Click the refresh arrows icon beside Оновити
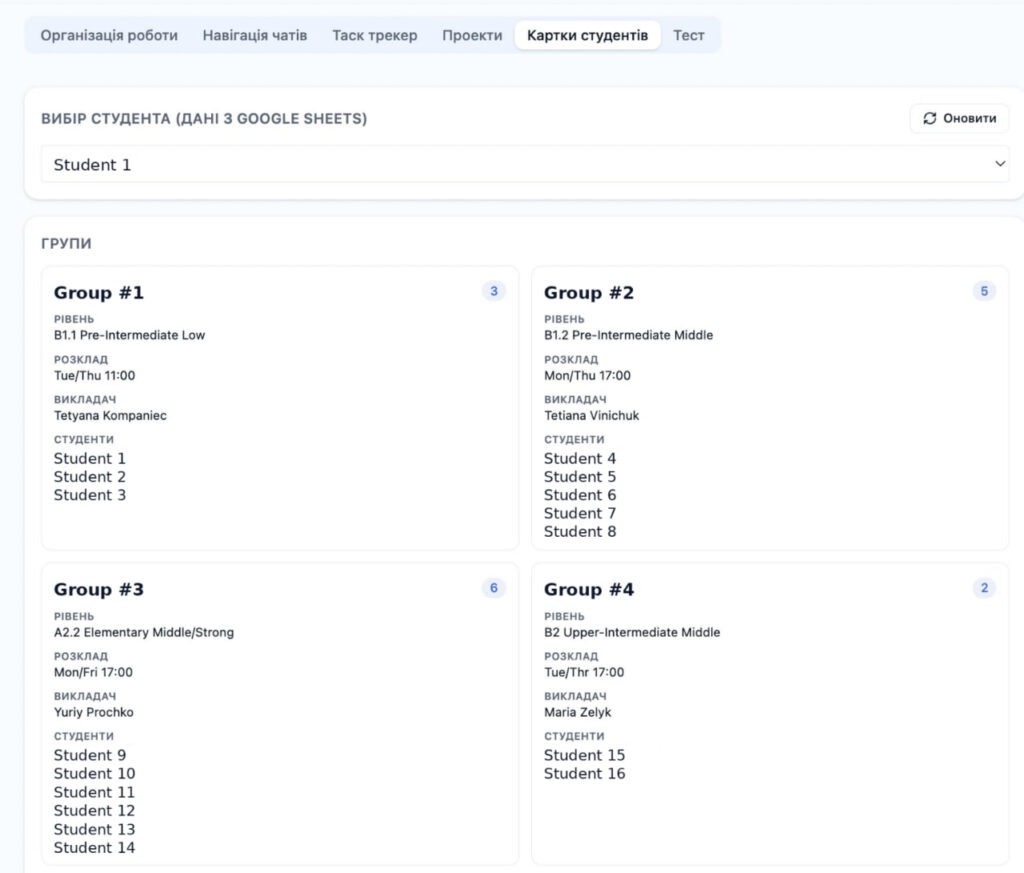This screenshot has width=1024, height=873. (929, 118)
